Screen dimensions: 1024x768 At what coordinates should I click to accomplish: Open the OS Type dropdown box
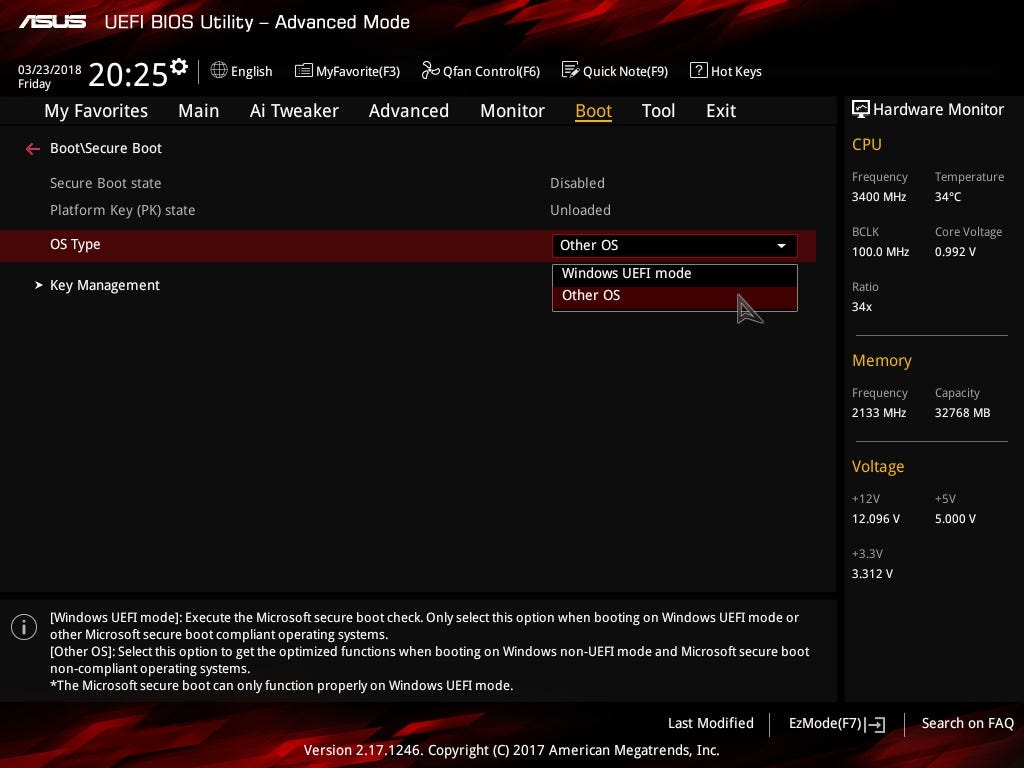(x=675, y=246)
